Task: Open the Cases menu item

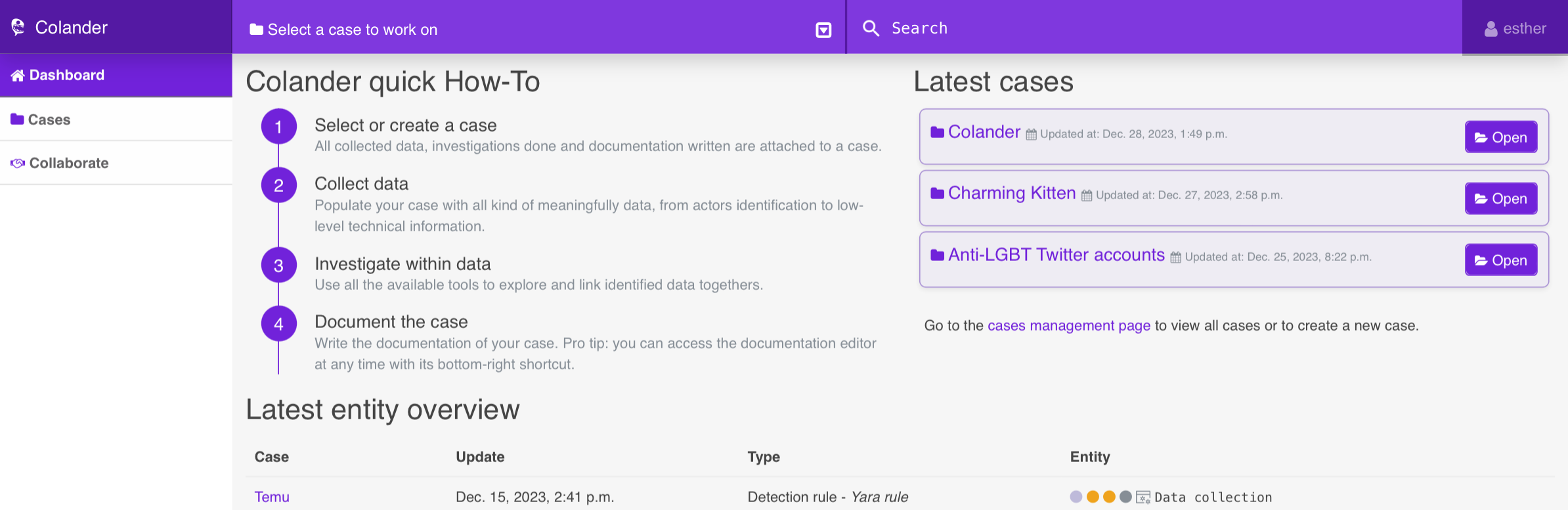Action: (x=116, y=120)
